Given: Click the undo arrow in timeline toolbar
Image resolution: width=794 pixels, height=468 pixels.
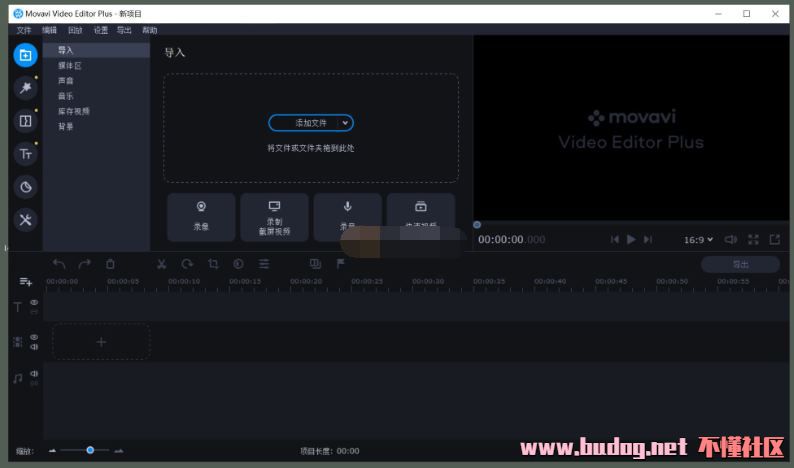Looking at the screenshot, I should (x=59, y=264).
